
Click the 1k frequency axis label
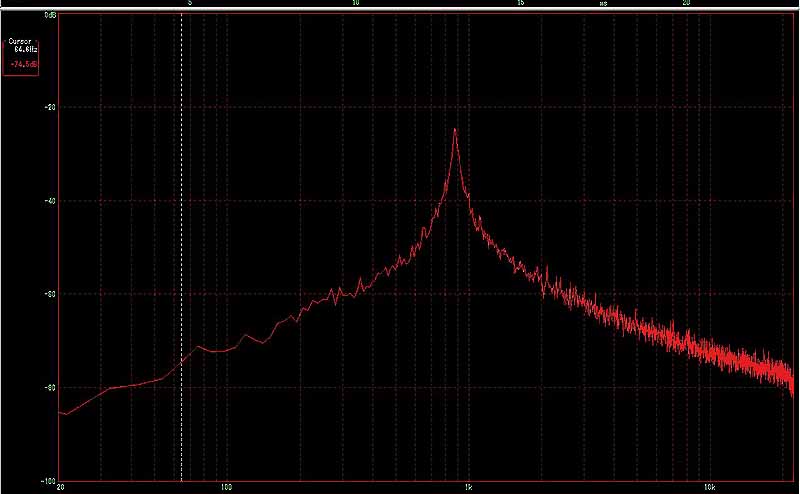tap(468, 488)
